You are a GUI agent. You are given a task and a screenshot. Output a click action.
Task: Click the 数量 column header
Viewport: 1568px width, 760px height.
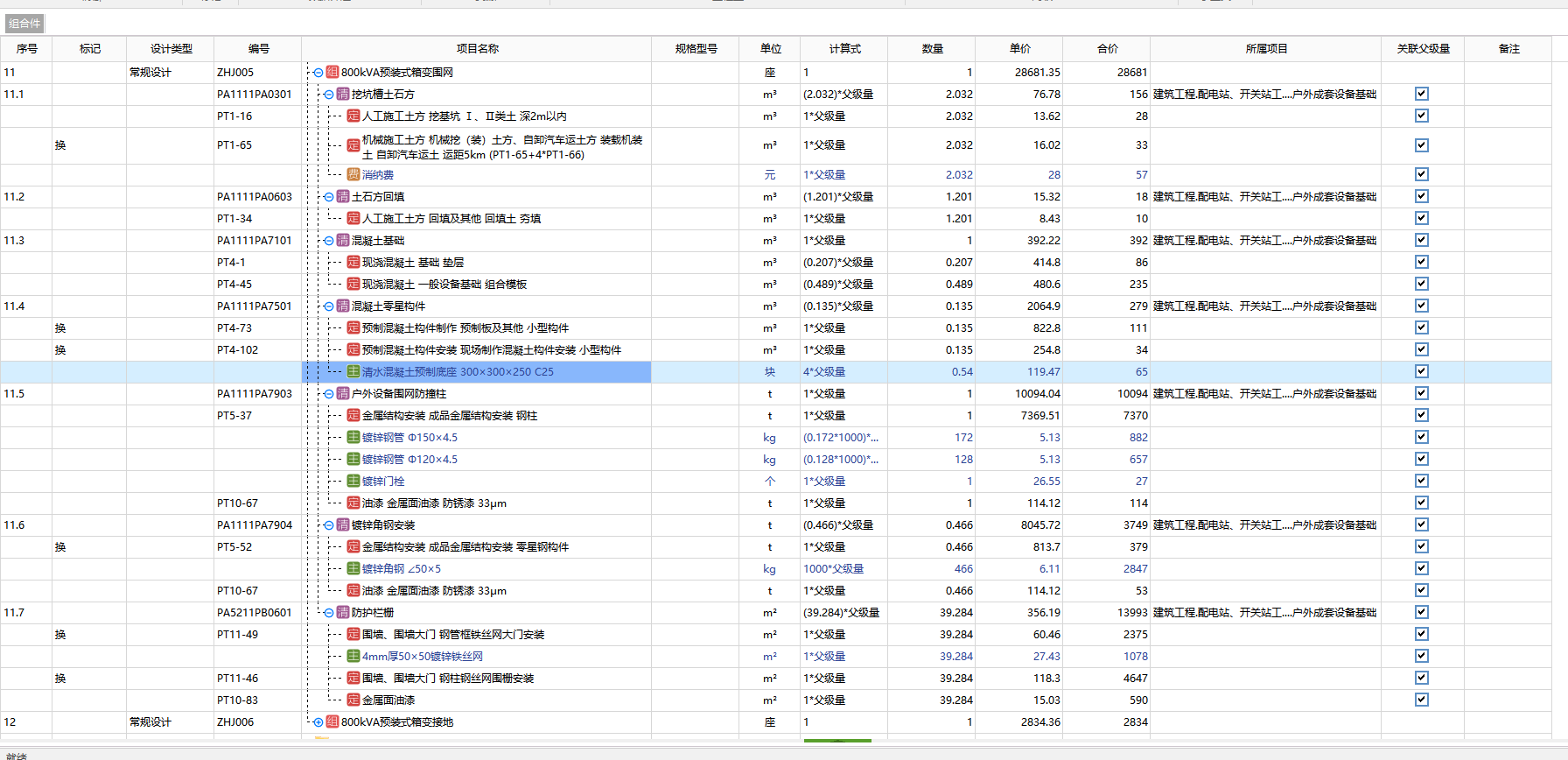tap(932, 49)
